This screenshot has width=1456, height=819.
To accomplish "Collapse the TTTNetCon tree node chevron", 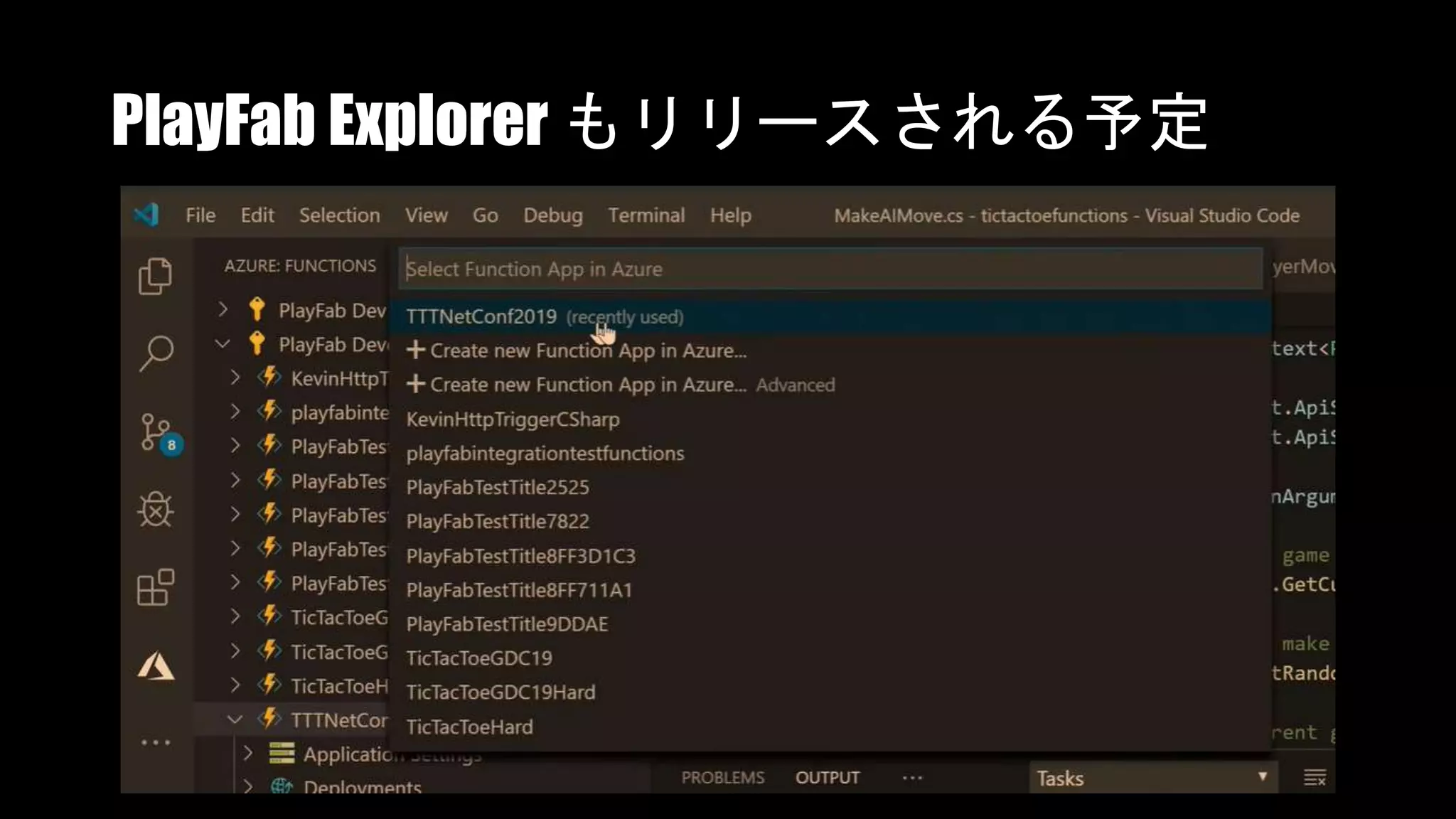I will click(x=235, y=719).
